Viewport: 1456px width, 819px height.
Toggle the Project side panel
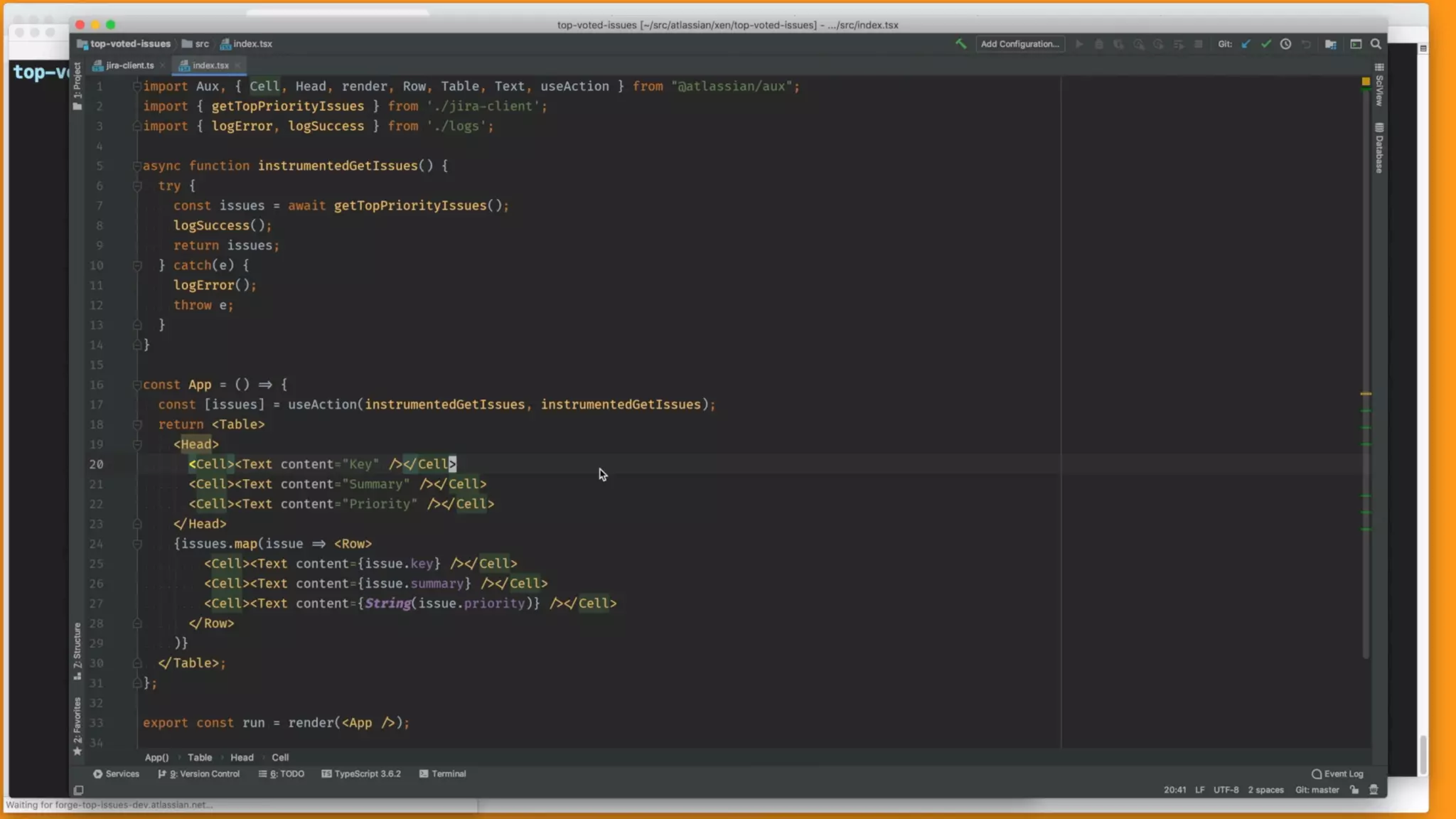coord(77,85)
